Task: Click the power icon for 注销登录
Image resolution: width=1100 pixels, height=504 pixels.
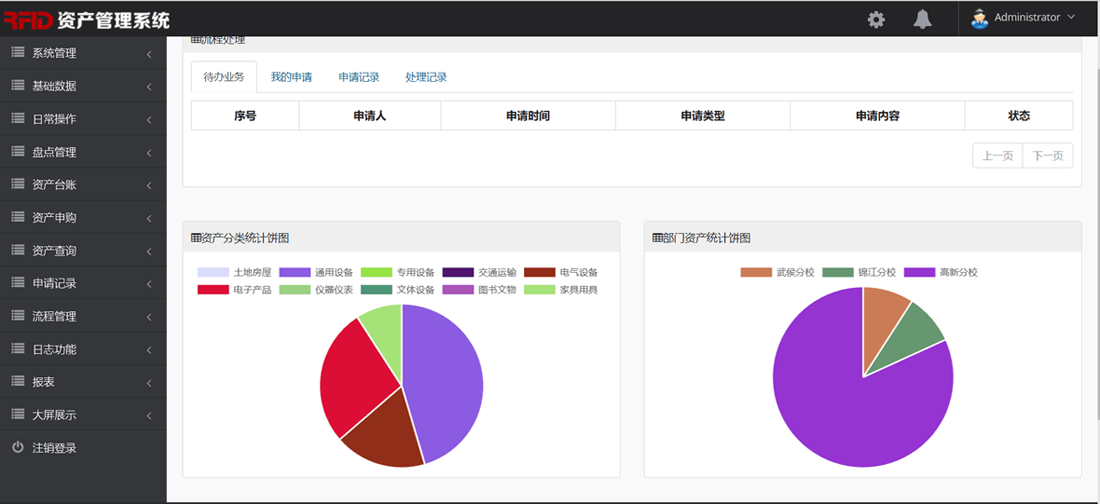Action: pos(18,448)
